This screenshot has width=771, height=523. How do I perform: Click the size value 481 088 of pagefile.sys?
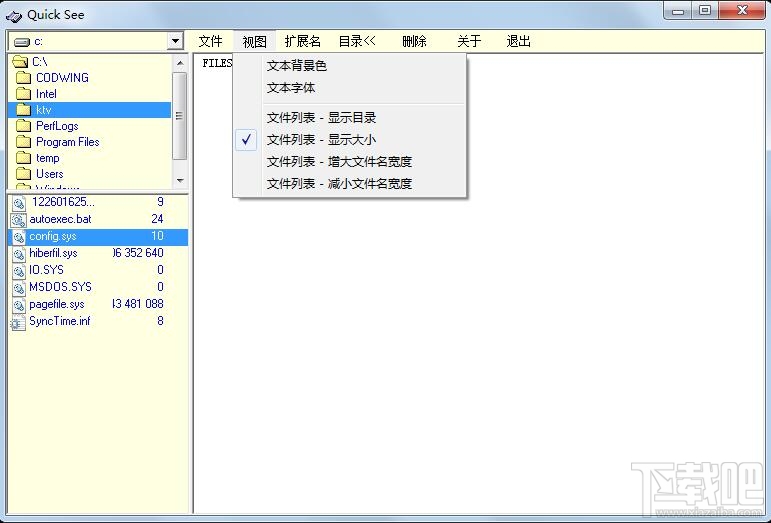coord(138,304)
